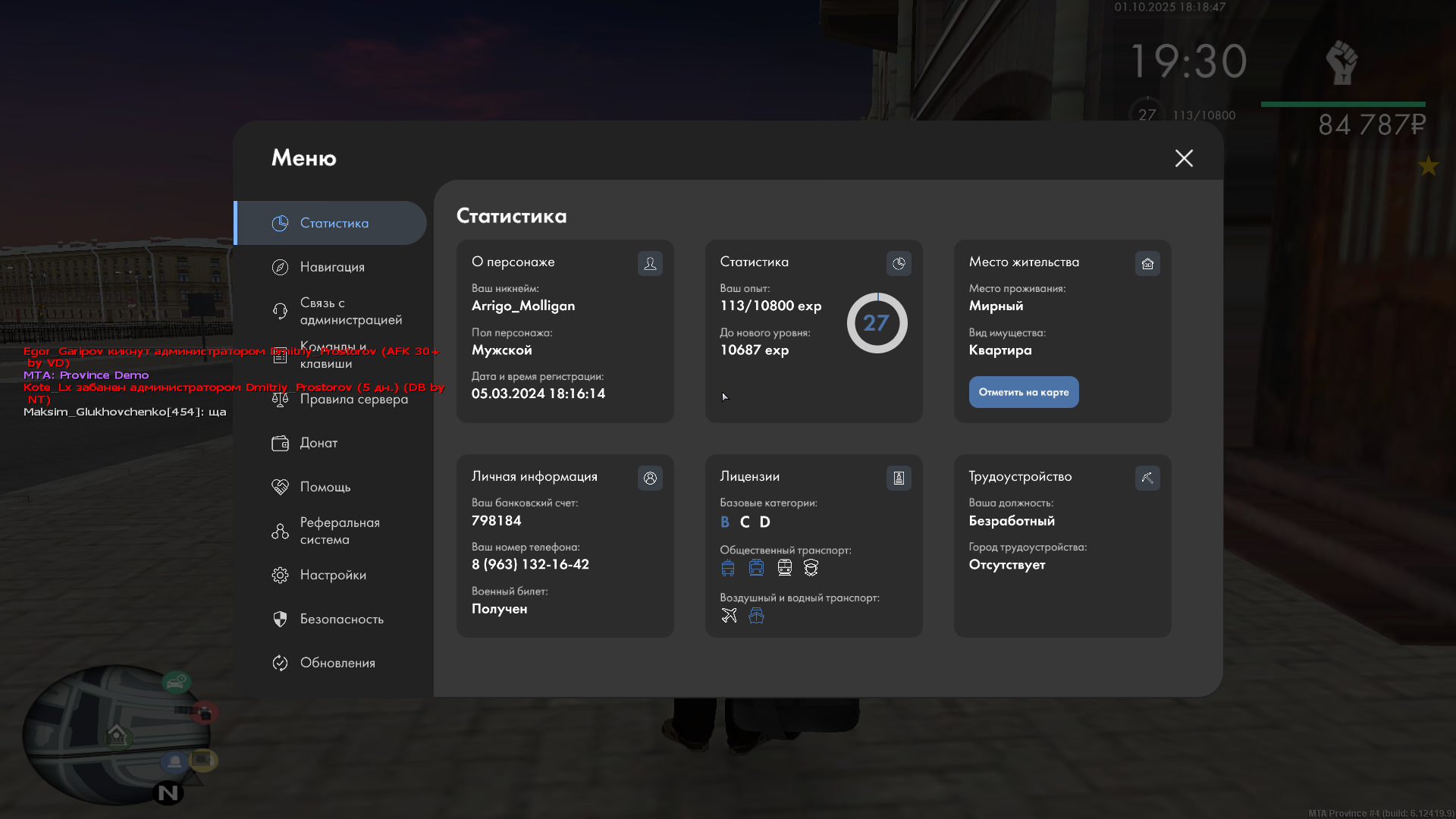Open the Навигация menu section
1456x819 pixels.
tap(331, 267)
